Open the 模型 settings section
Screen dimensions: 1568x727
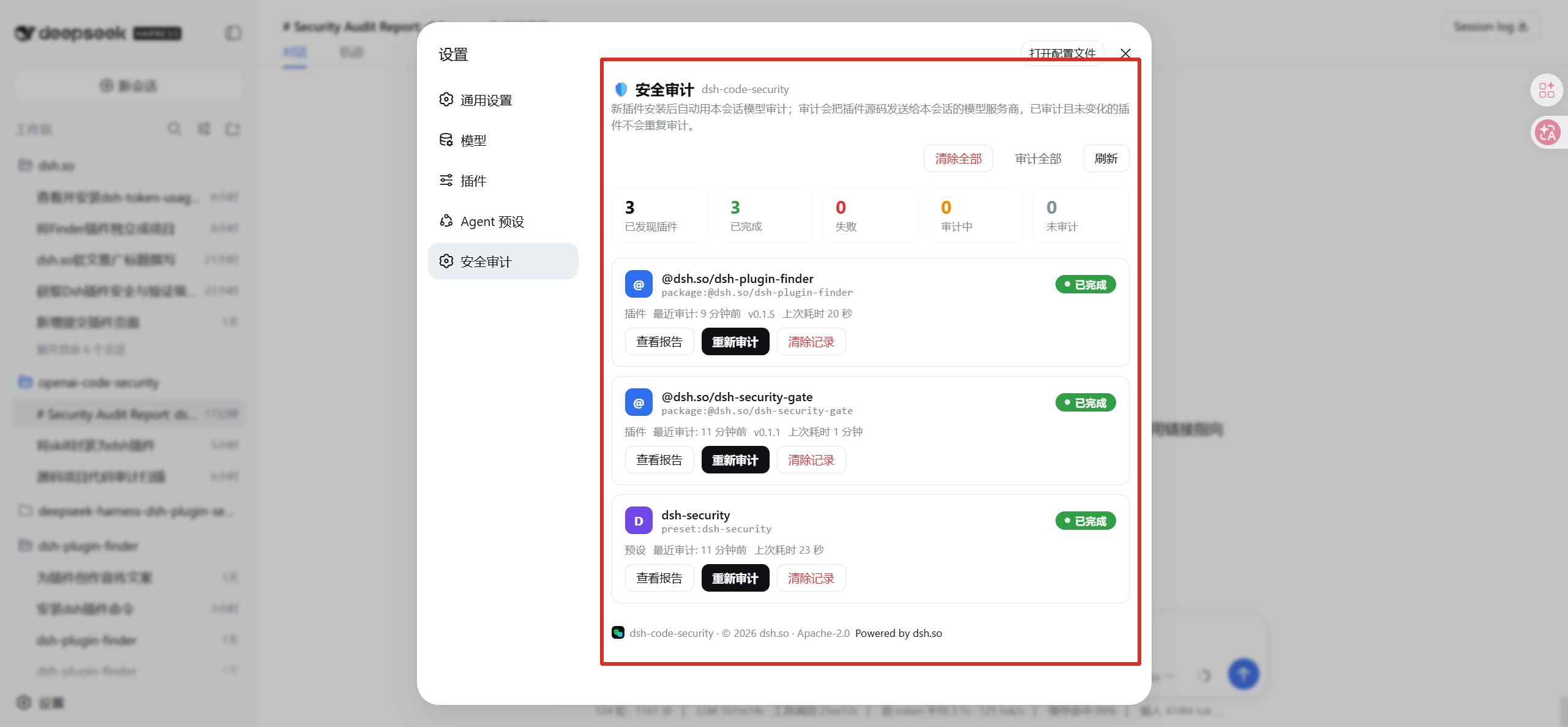coord(503,140)
